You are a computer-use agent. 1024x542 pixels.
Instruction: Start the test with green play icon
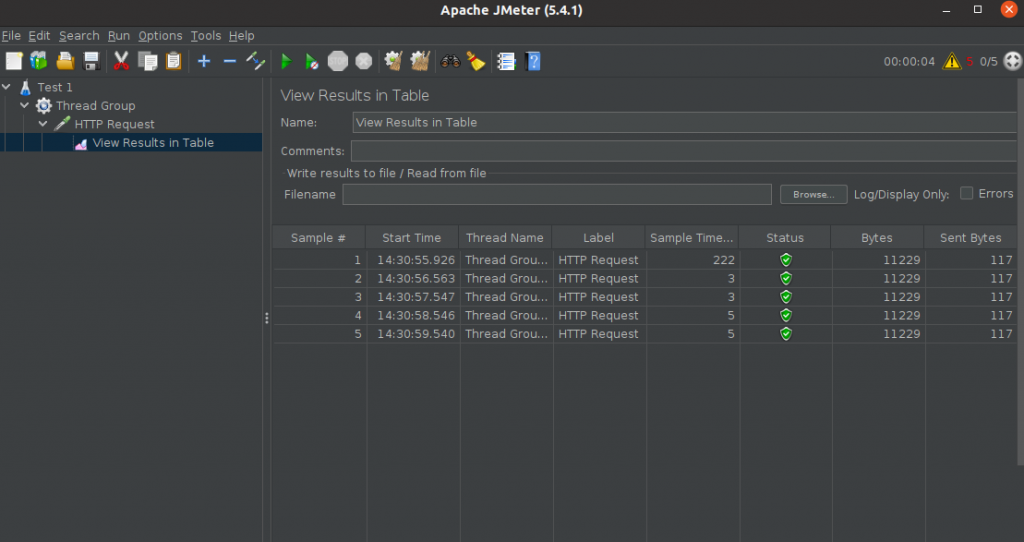[x=285, y=62]
